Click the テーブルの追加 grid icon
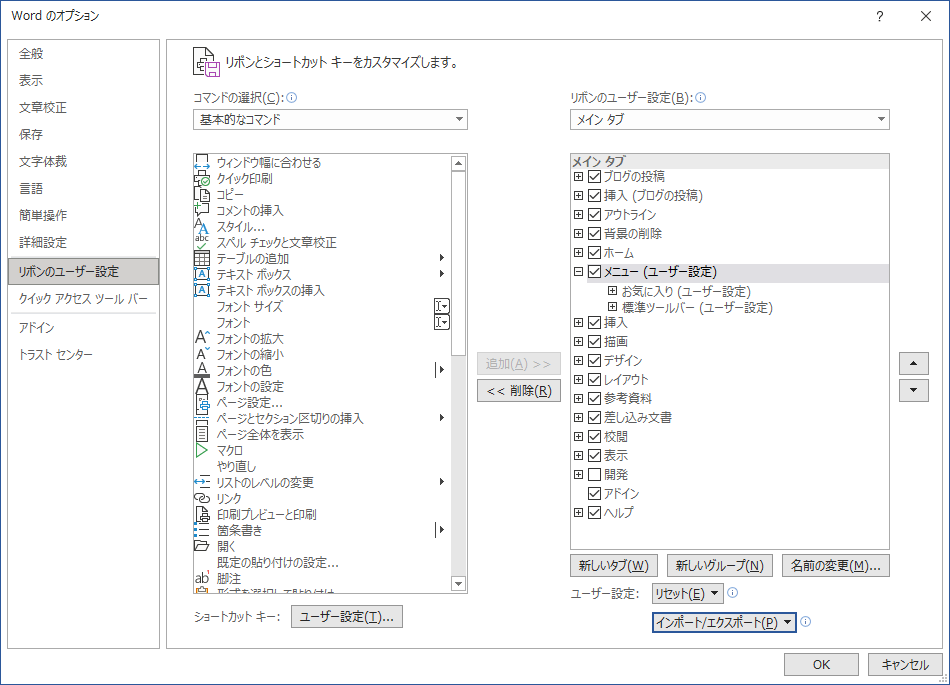950x685 pixels. coord(202,259)
